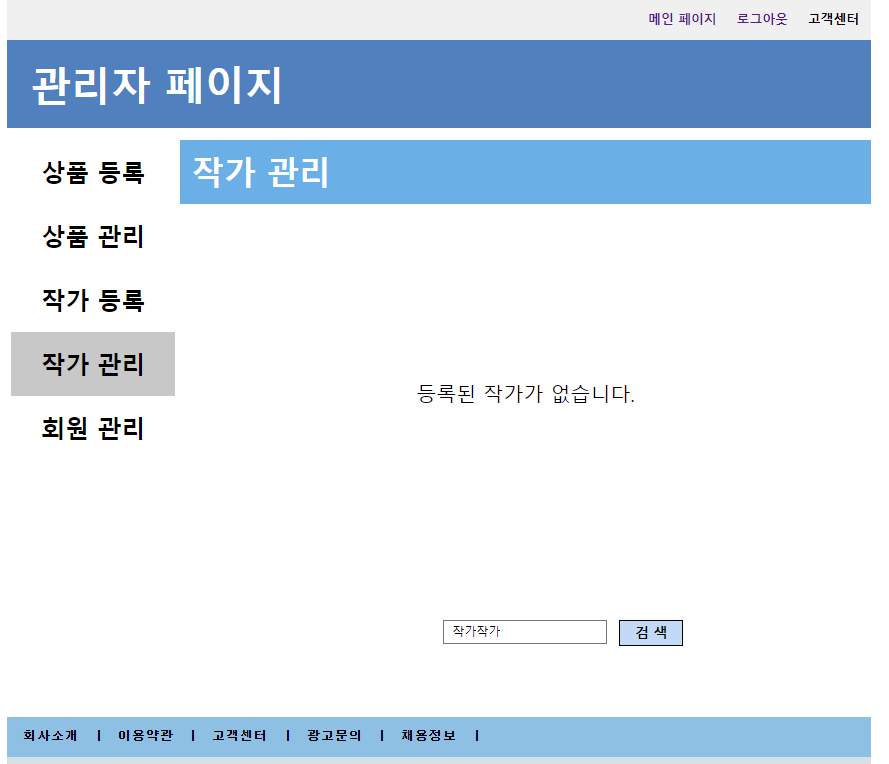This screenshot has height=764, width=889.
Task: Click the 검 색 search button
Action: (650, 633)
